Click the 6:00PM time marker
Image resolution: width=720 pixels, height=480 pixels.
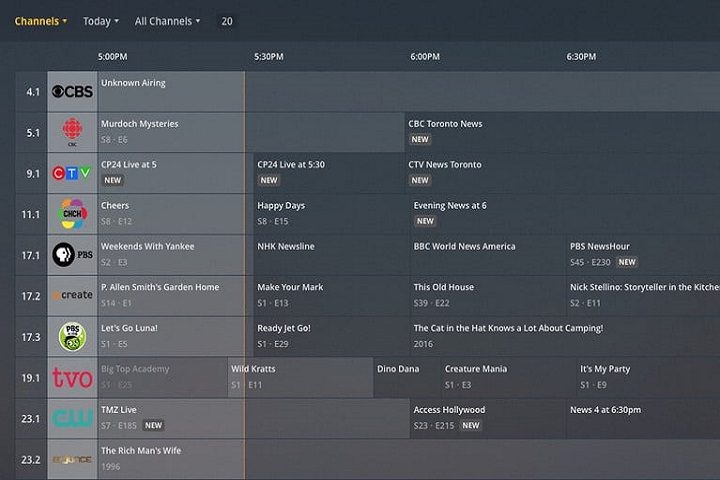(425, 57)
